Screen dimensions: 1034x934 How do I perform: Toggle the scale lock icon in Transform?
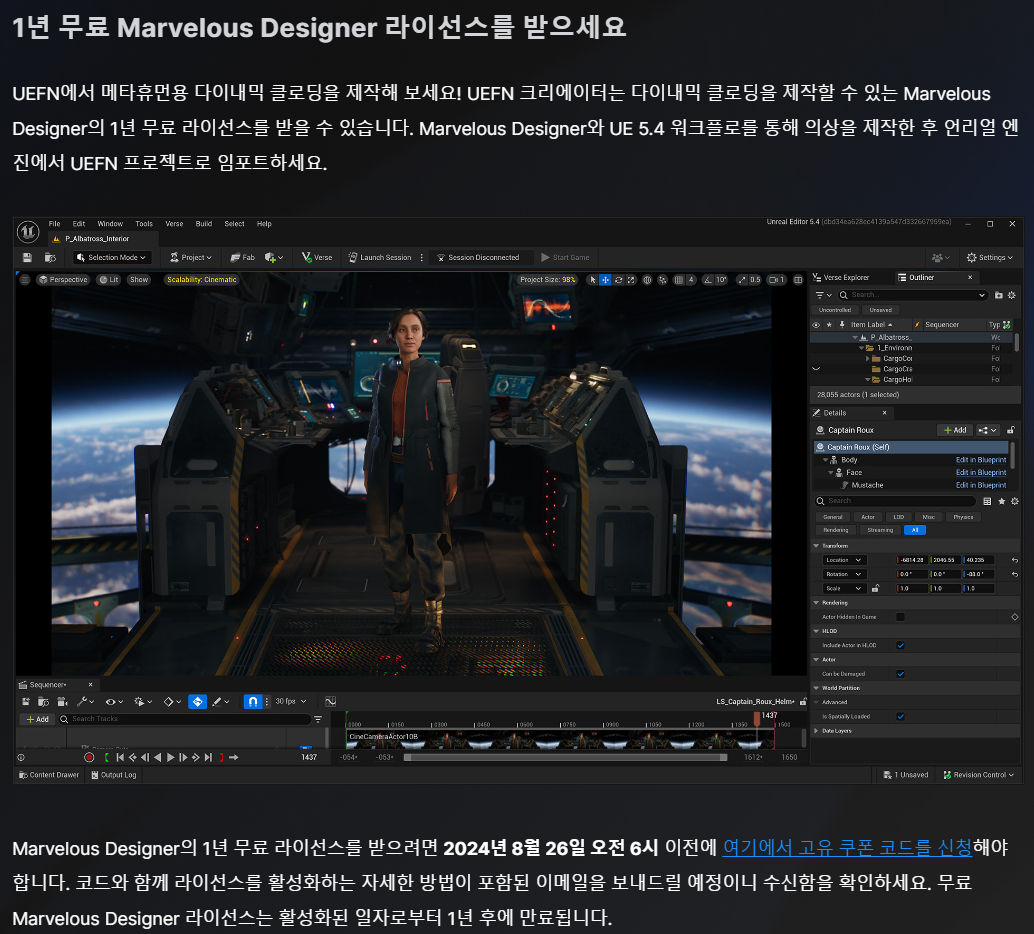click(875, 588)
